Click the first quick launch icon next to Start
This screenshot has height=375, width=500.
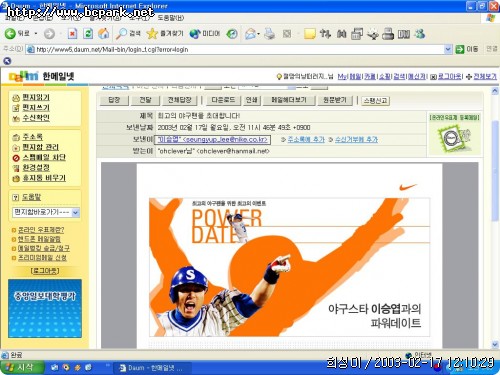pos(55,367)
